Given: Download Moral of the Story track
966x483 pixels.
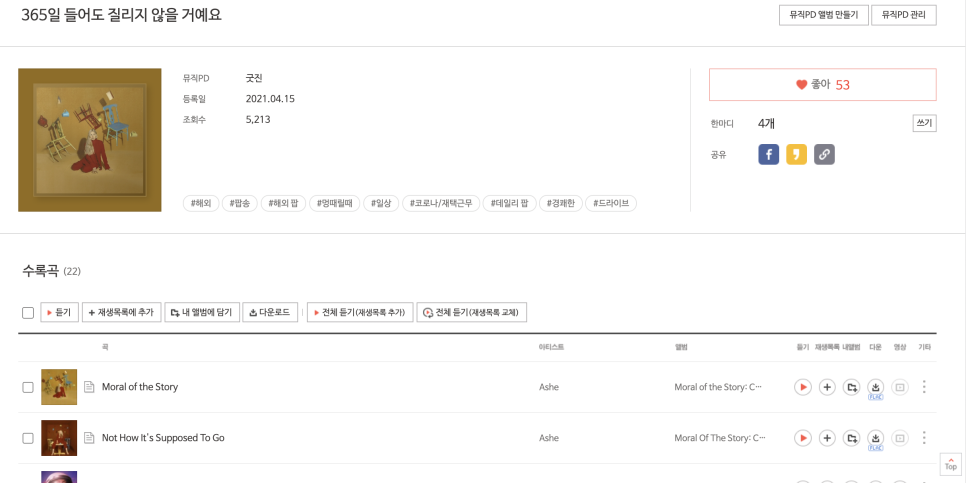Looking at the screenshot, I should (x=875, y=387).
